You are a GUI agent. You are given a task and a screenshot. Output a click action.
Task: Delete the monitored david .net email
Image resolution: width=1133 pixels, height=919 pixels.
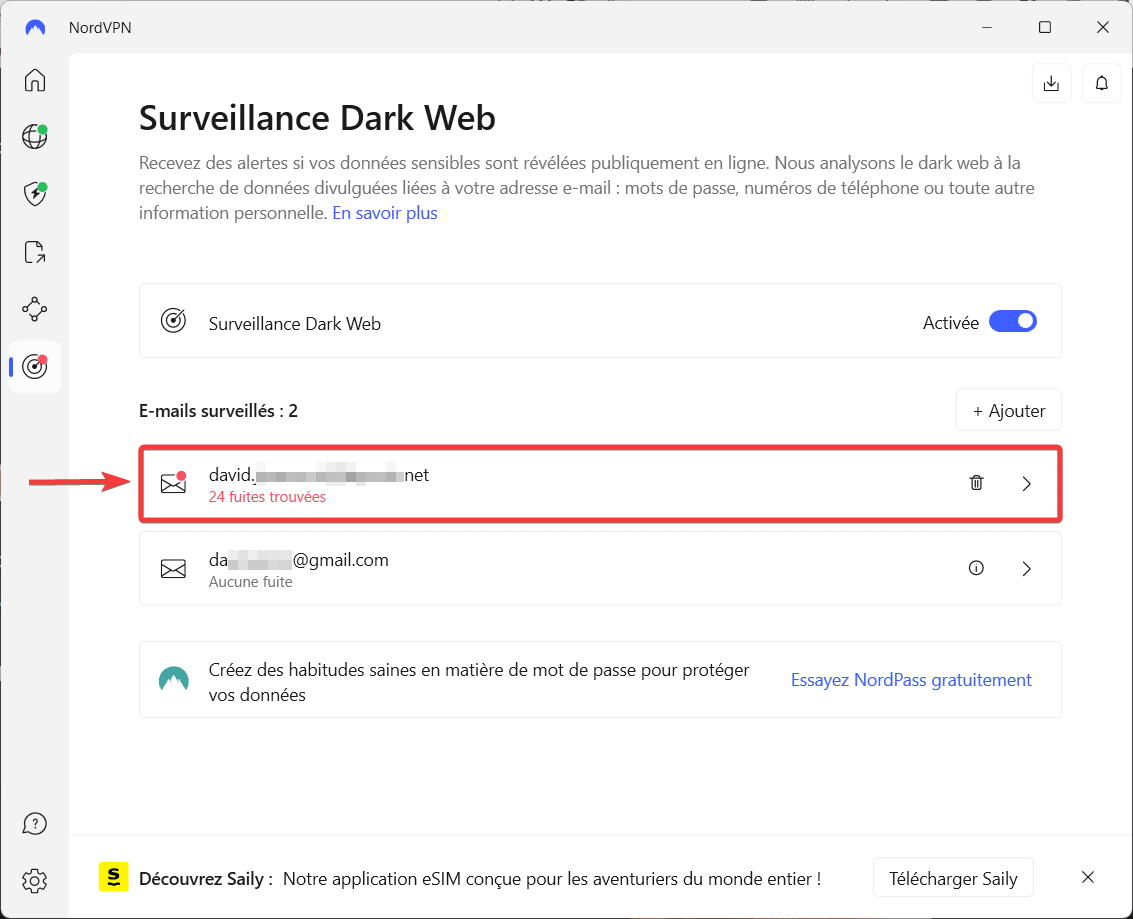(976, 483)
